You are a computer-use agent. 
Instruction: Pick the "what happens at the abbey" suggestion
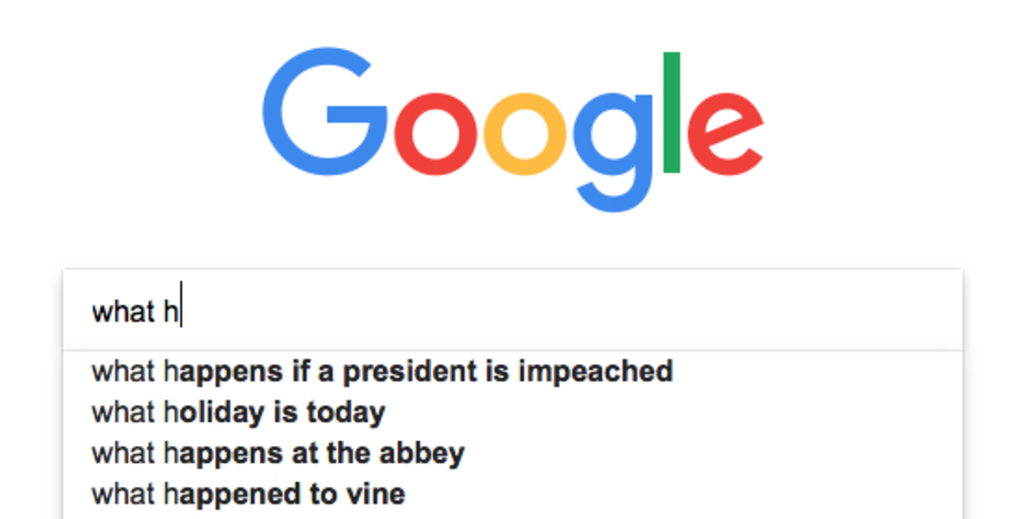[513, 453]
